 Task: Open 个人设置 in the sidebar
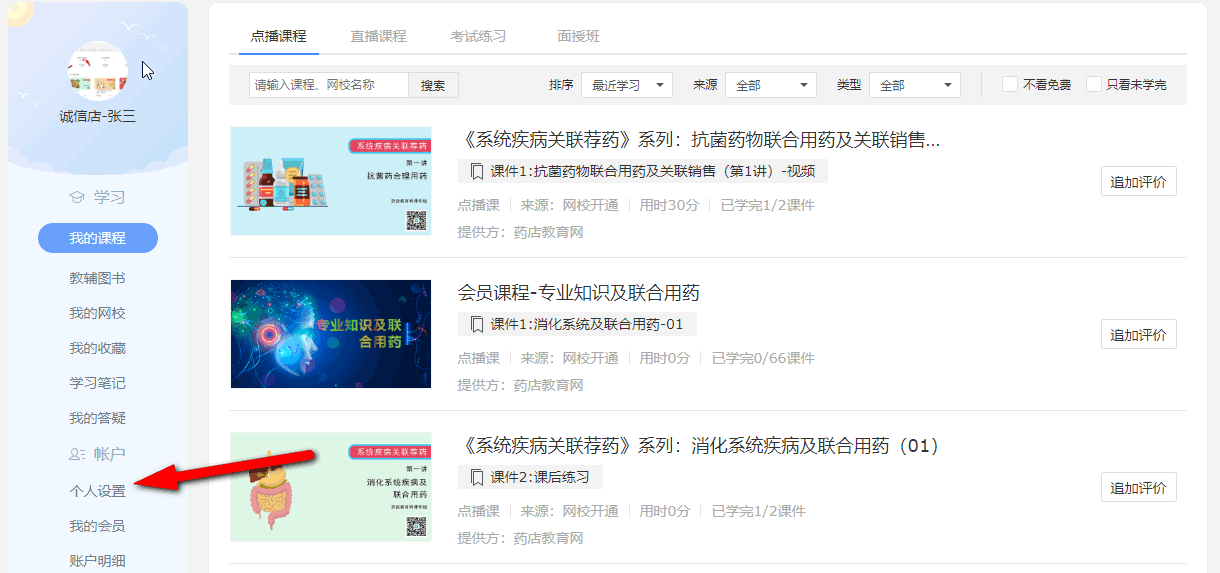click(97, 491)
